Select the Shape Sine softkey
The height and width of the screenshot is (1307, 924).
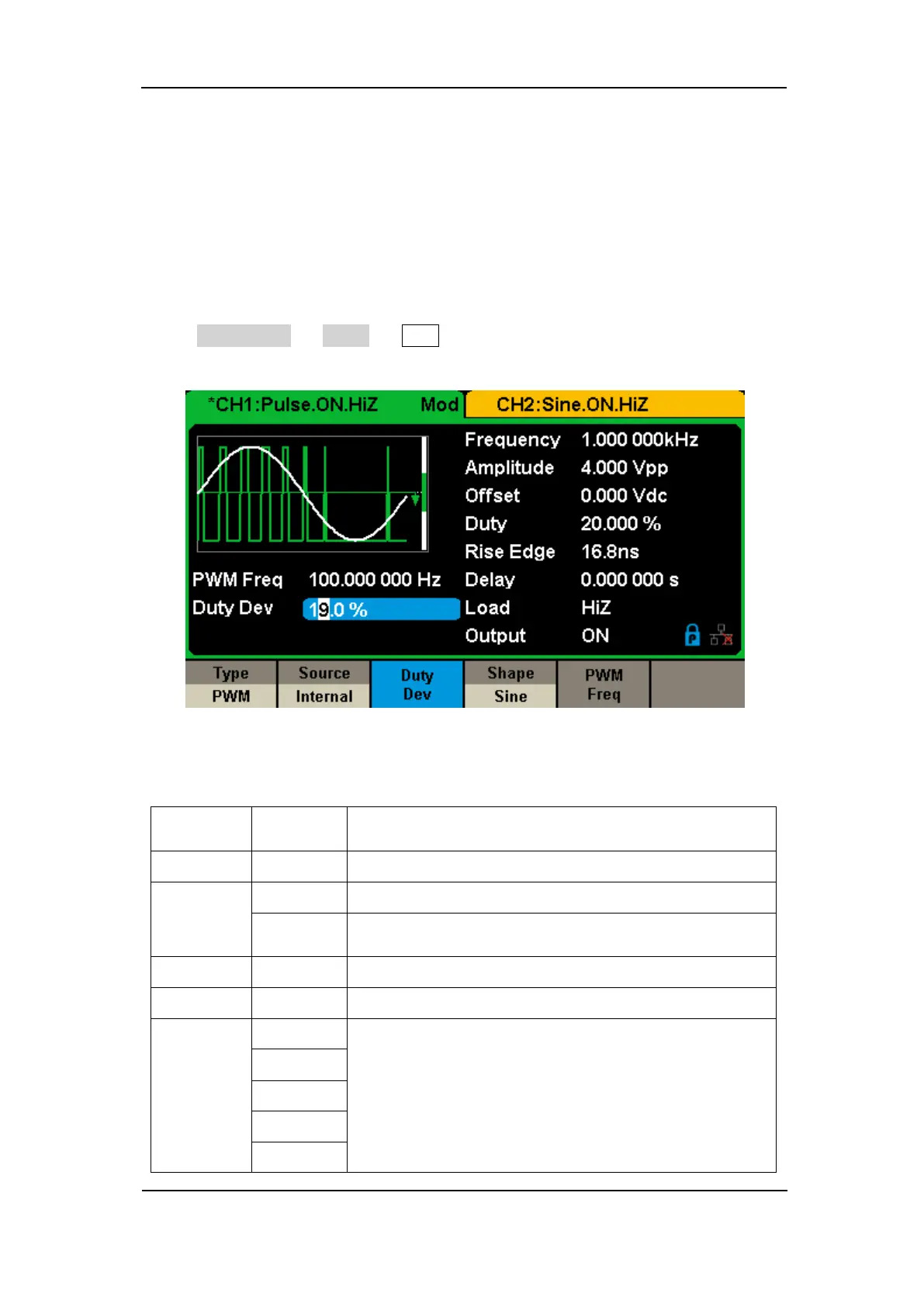pyautogui.click(x=510, y=685)
